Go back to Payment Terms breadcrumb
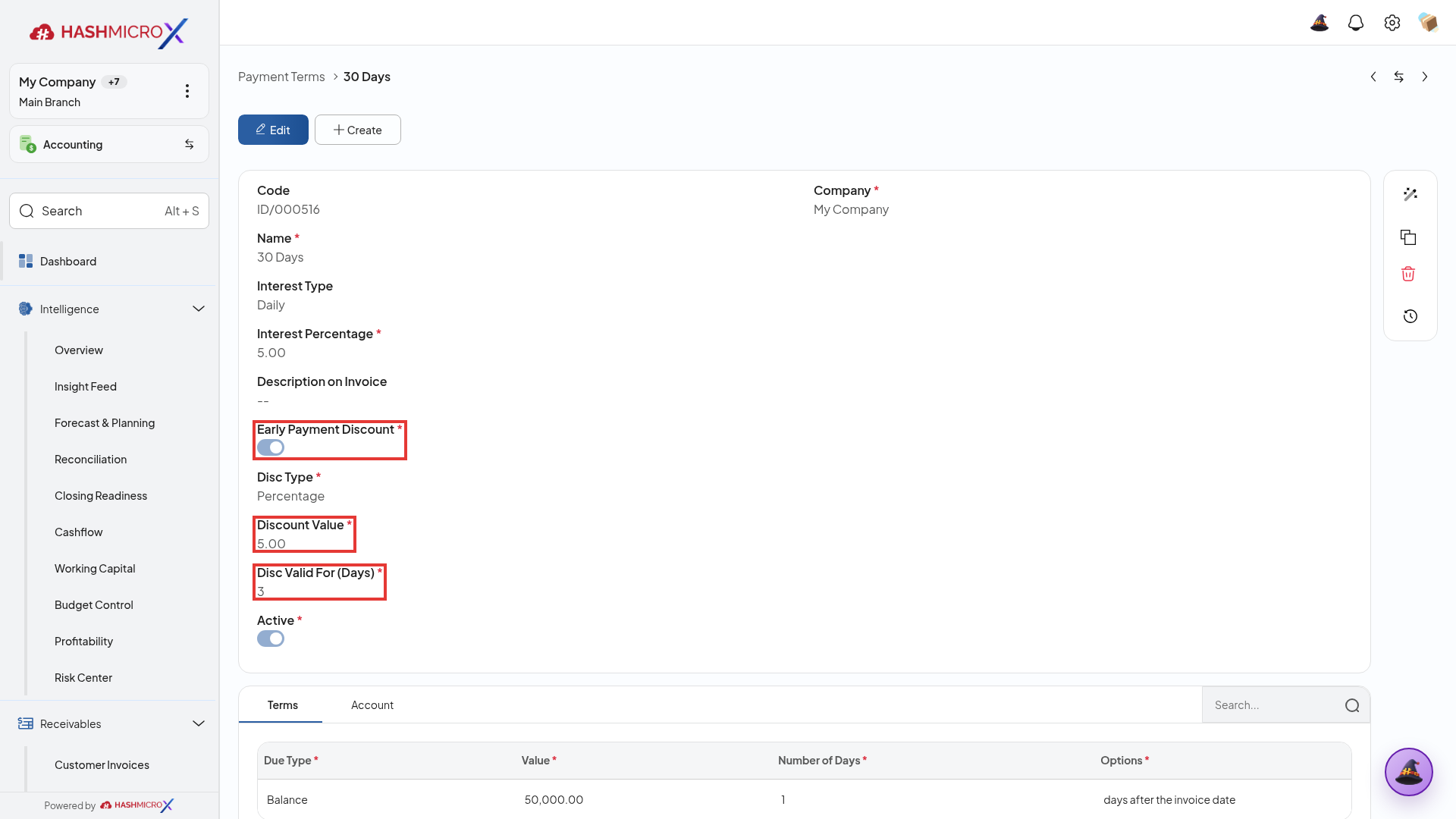The height and width of the screenshot is (819, 1456). pyautogui.click(x=281, y=77)
